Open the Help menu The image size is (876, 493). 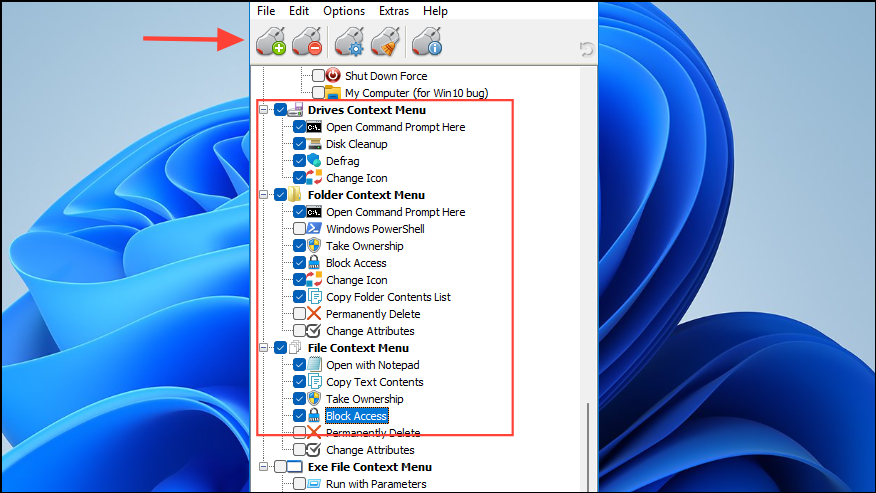[435, 11]
